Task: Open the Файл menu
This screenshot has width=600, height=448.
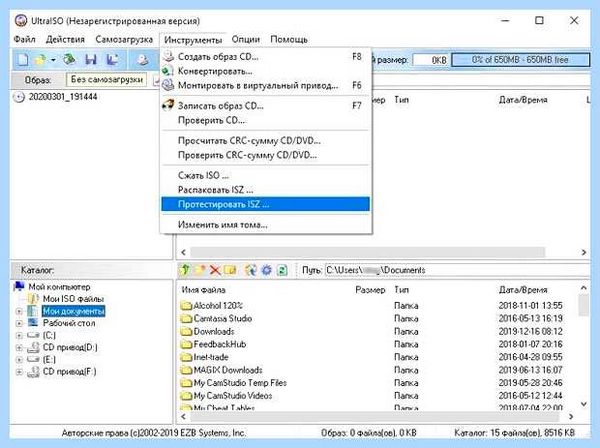Action: click(x=24, y=39)
